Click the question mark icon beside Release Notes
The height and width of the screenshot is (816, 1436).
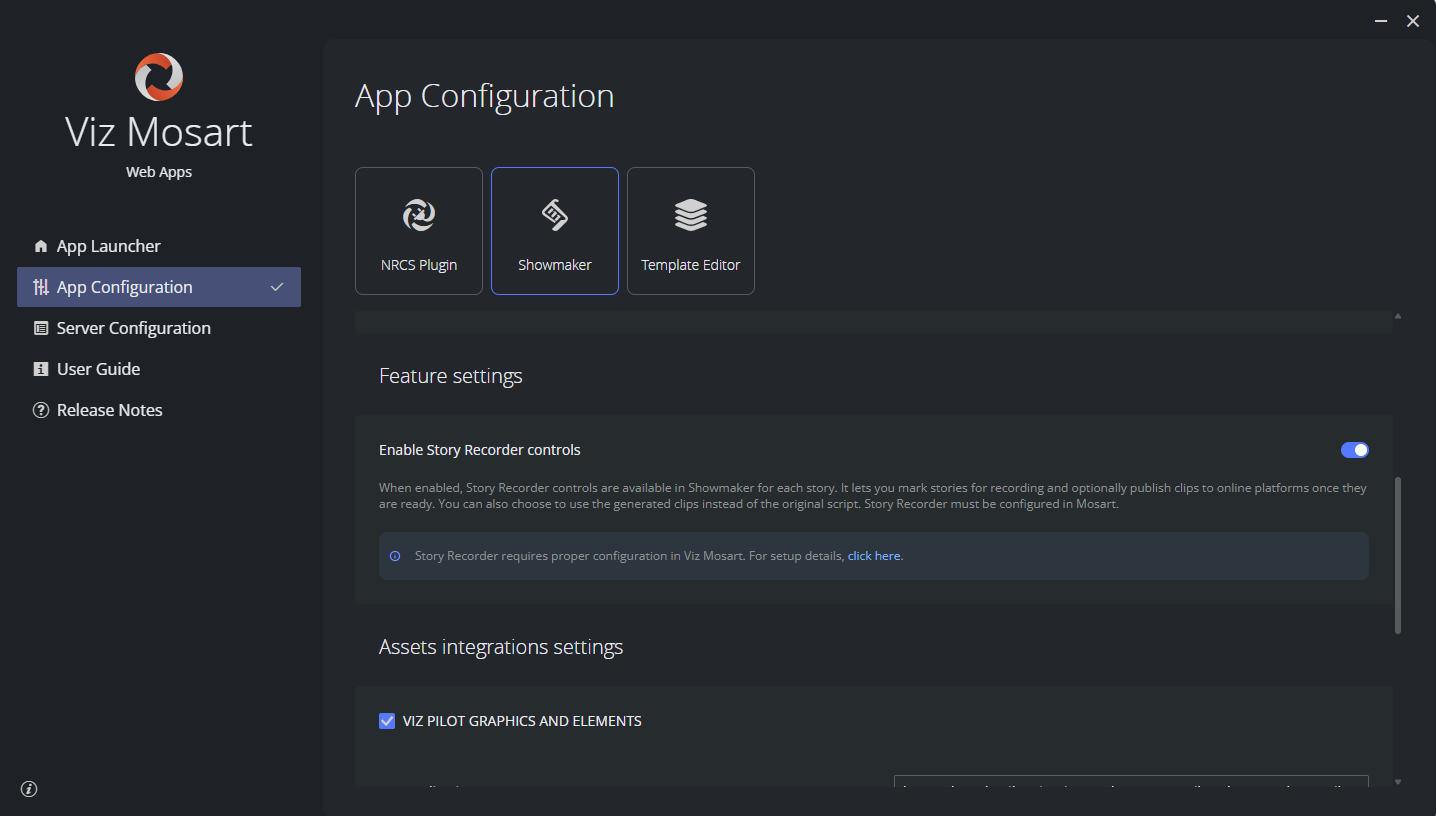(x=41, y=410)
